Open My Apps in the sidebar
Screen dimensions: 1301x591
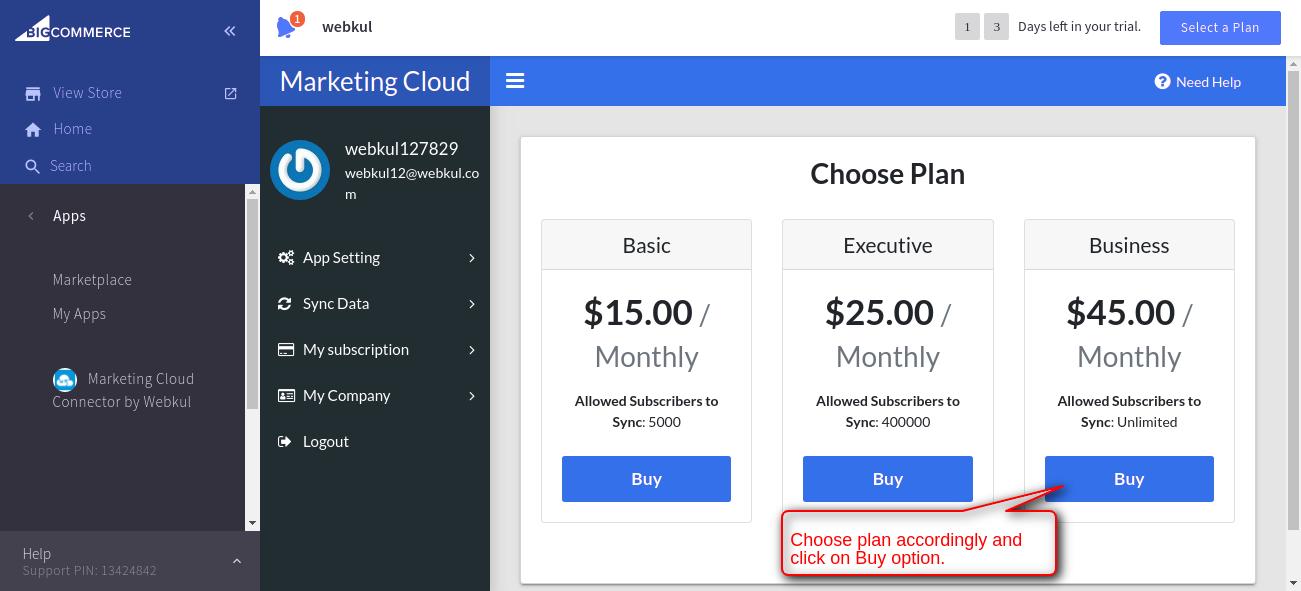coord(79,314)
